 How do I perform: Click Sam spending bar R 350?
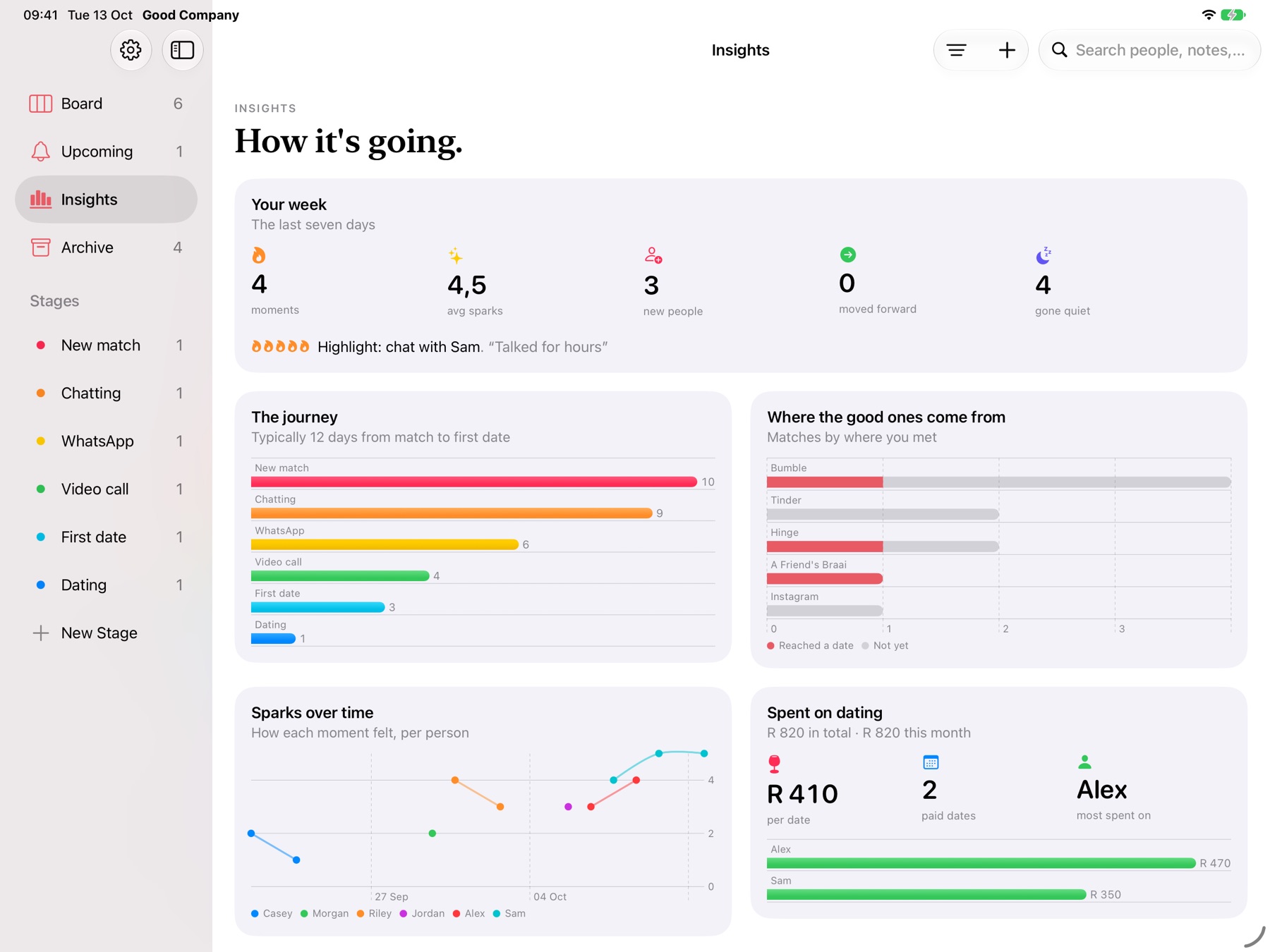[926, 895]
